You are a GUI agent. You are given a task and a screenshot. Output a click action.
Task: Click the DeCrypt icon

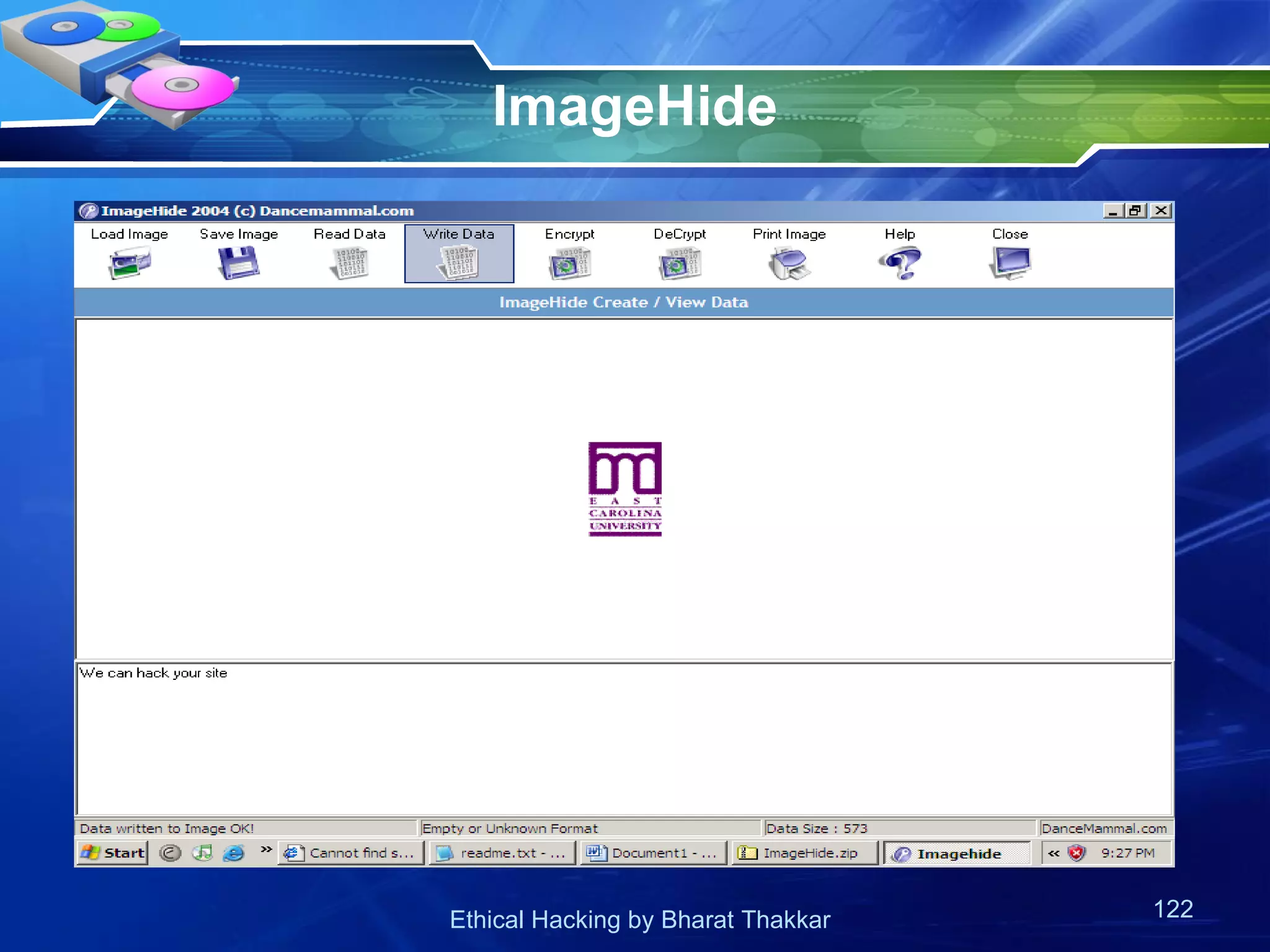pyautogui.click(x=680, y=263)
